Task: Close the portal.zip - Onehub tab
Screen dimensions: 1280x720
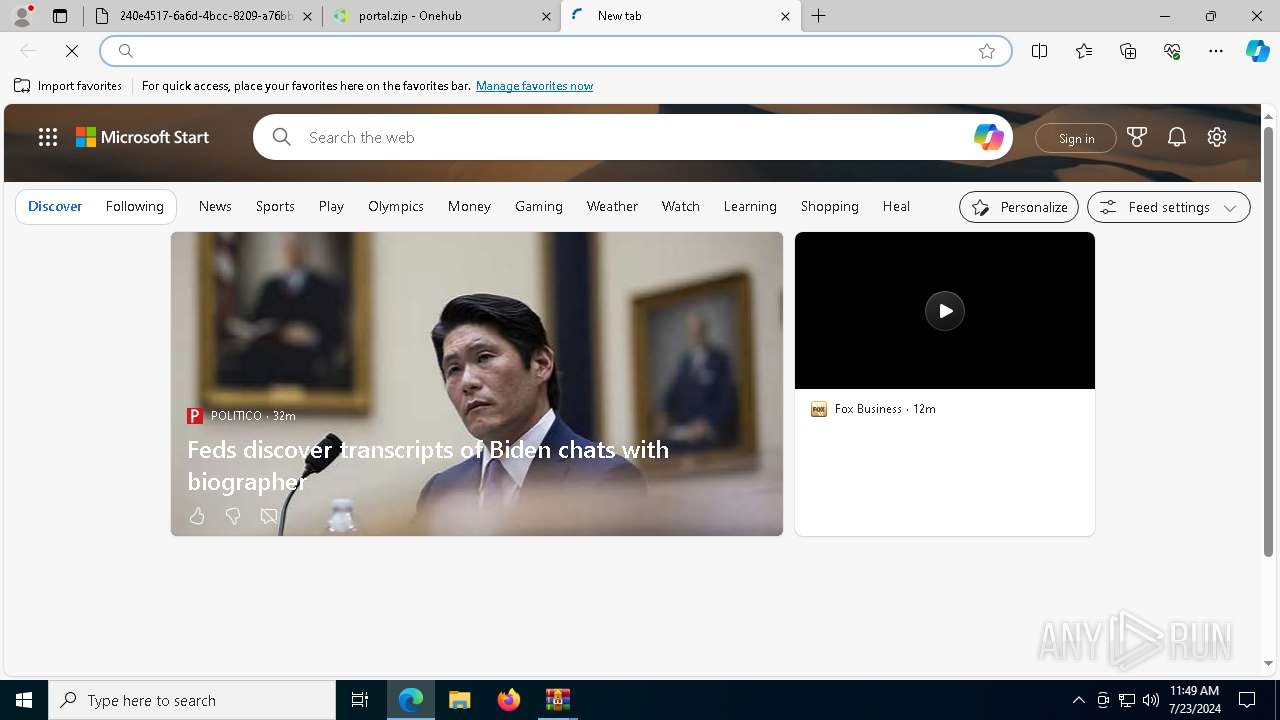Action: 546,16
